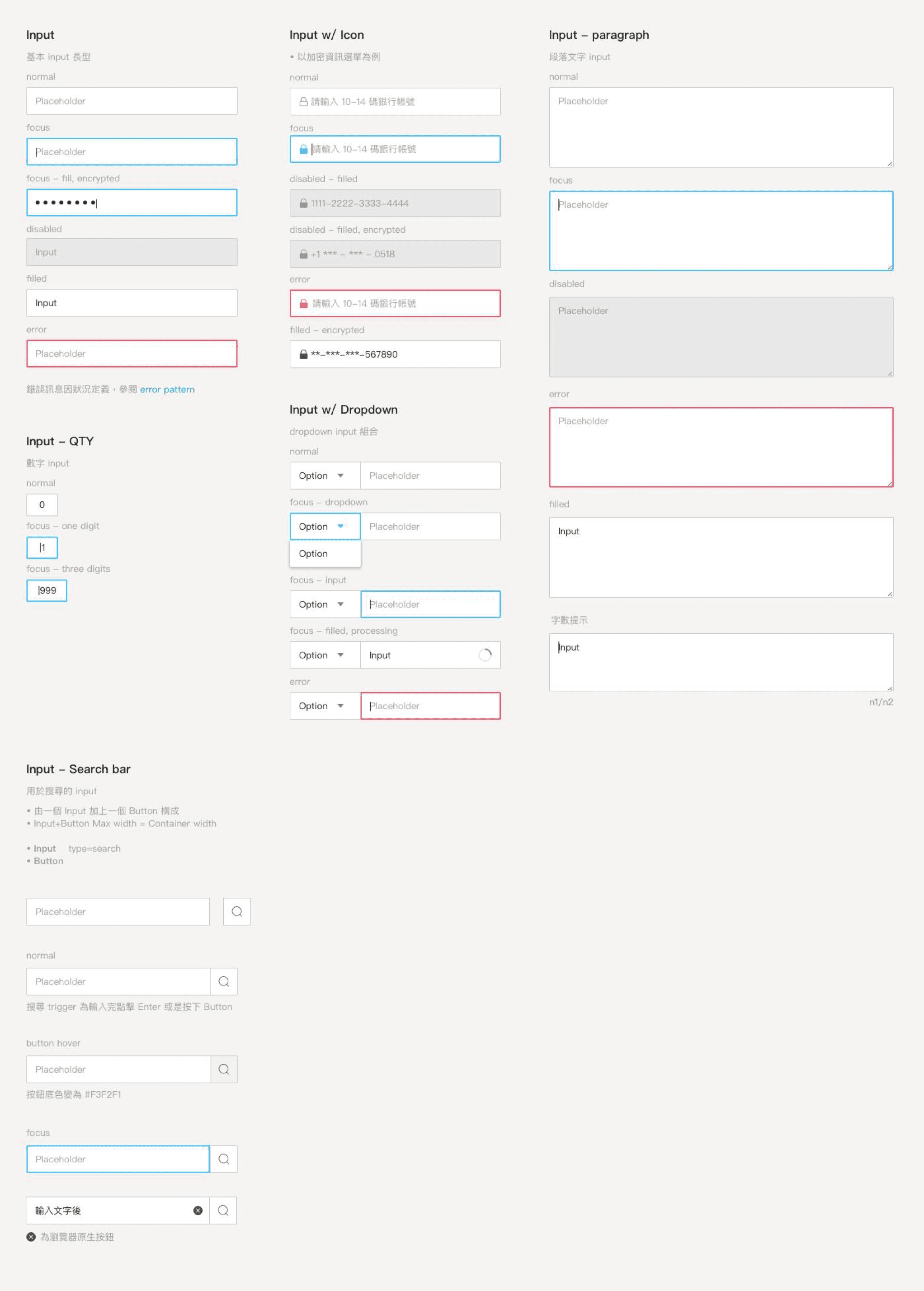The image size is (924, 1291).
Task: Click the blue lock icon in the focused input
Action: pyautogui.click(x=303, y=149)
